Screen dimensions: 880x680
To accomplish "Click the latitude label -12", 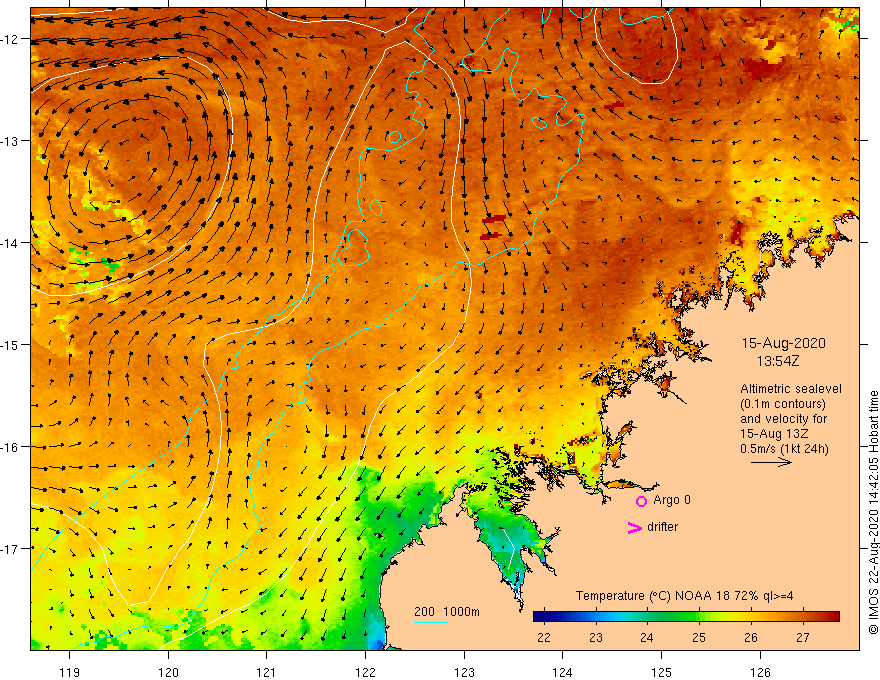I will coord(10,39).
